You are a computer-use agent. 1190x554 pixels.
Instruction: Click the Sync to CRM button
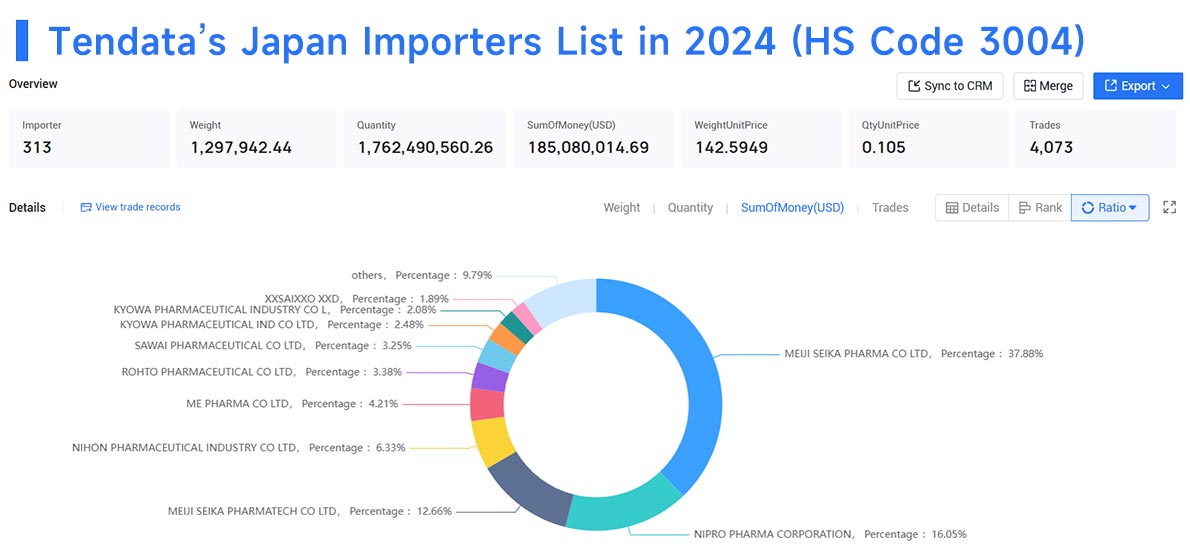(x=949, y=86)
